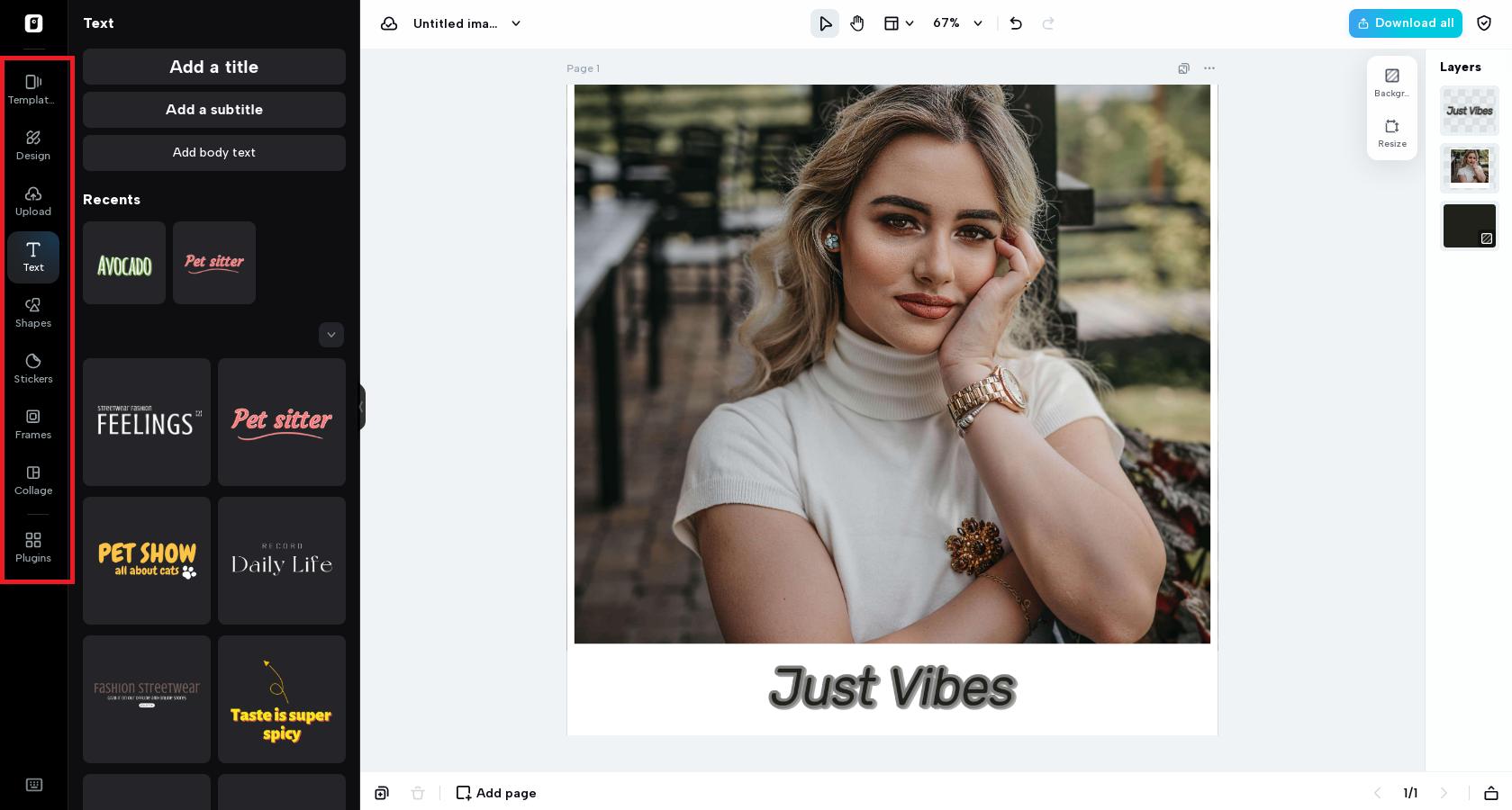1512x810 pixels.
Task: Open the Untitled image project name dropdown
Action: coord(515,24)
